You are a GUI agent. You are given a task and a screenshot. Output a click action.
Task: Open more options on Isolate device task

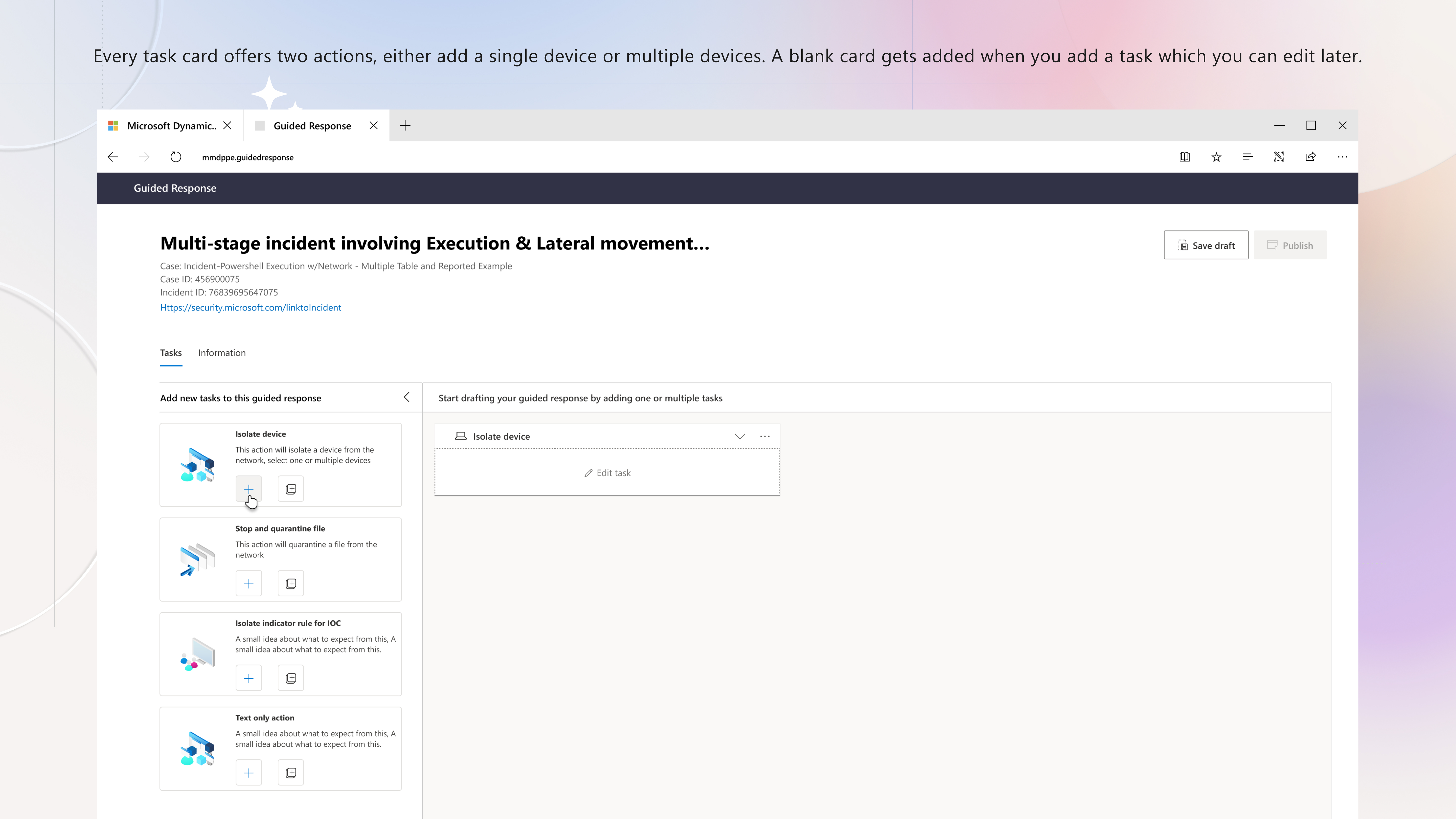[x=765, y=436]
